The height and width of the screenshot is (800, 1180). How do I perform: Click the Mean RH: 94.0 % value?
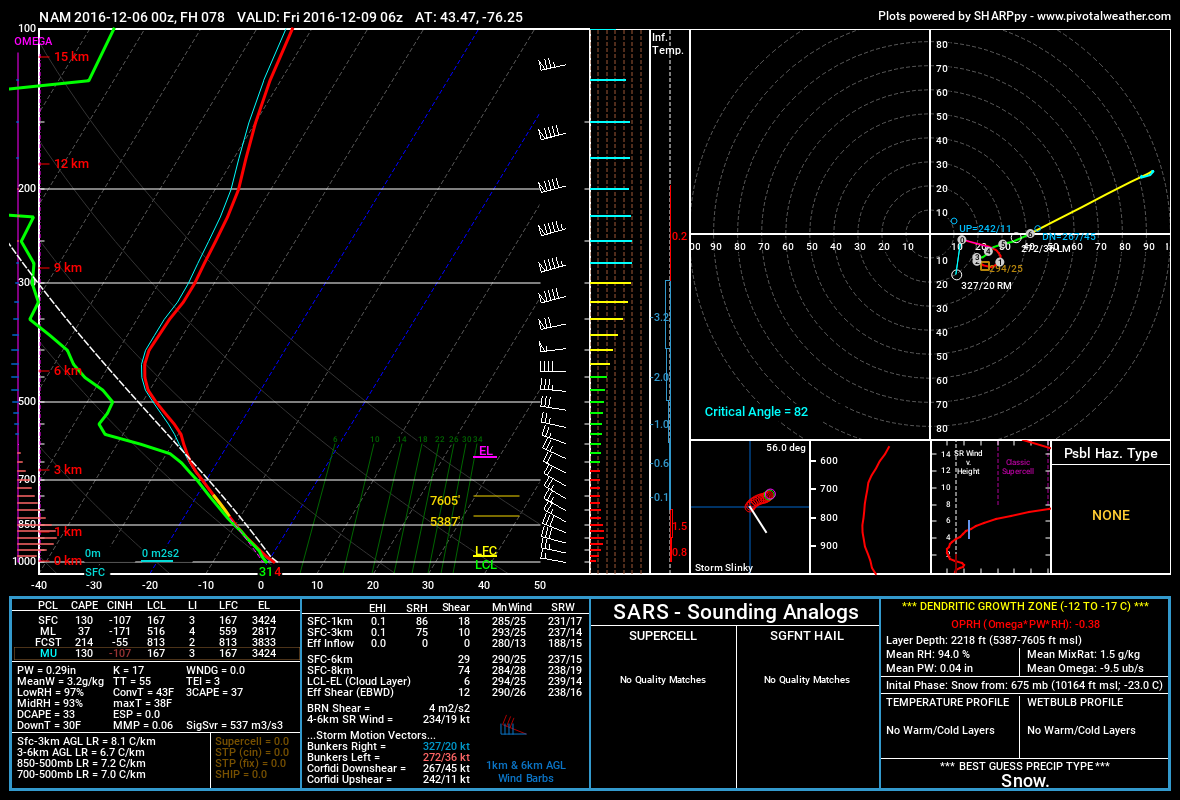928,655
